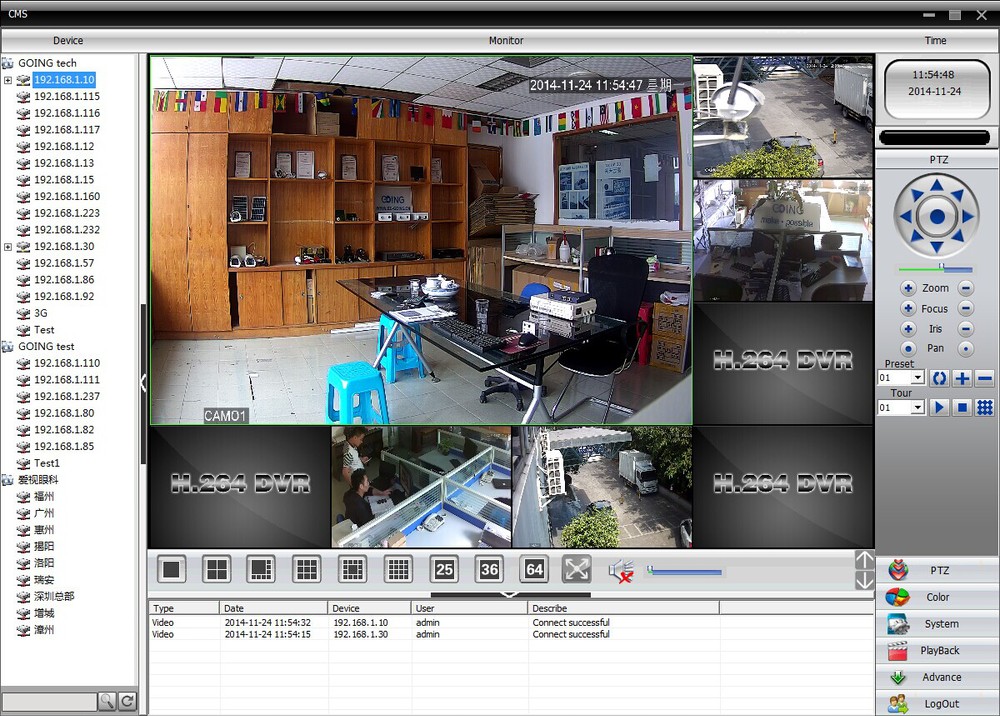Choose the 64-channel view layout

(x=534, y=570)
